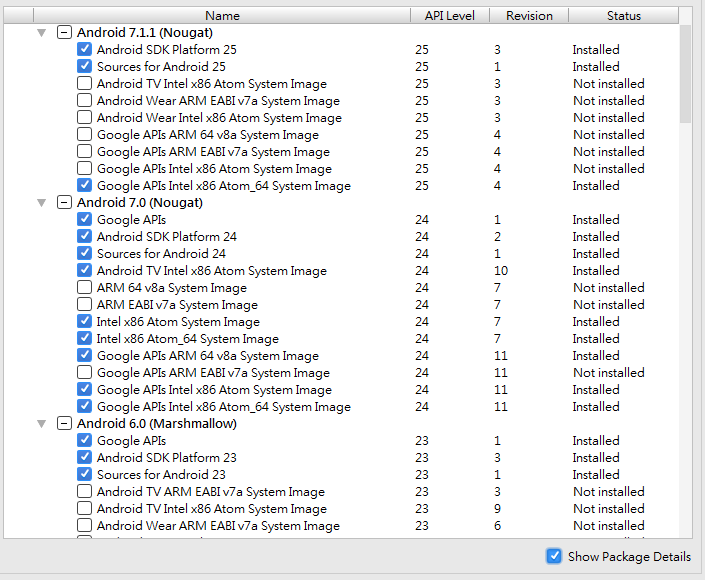705x580 pixels.
Task: Uncheck Sources for Android 24
Action: click(x=85, y=253)
